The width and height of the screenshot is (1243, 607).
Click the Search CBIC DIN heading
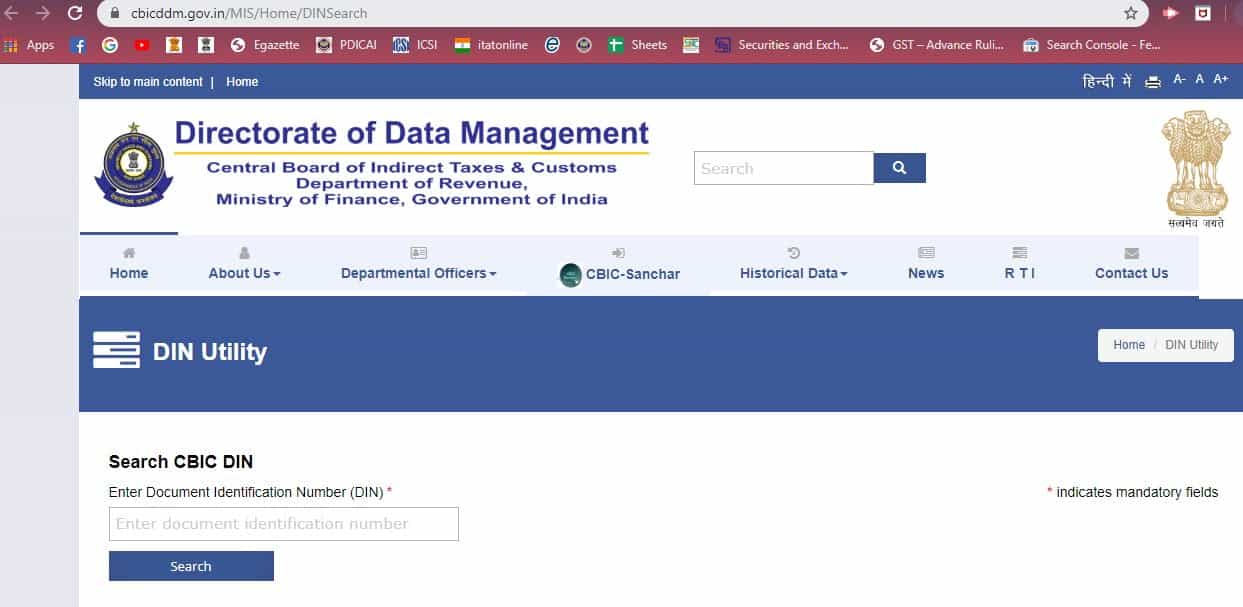point(181,461)
